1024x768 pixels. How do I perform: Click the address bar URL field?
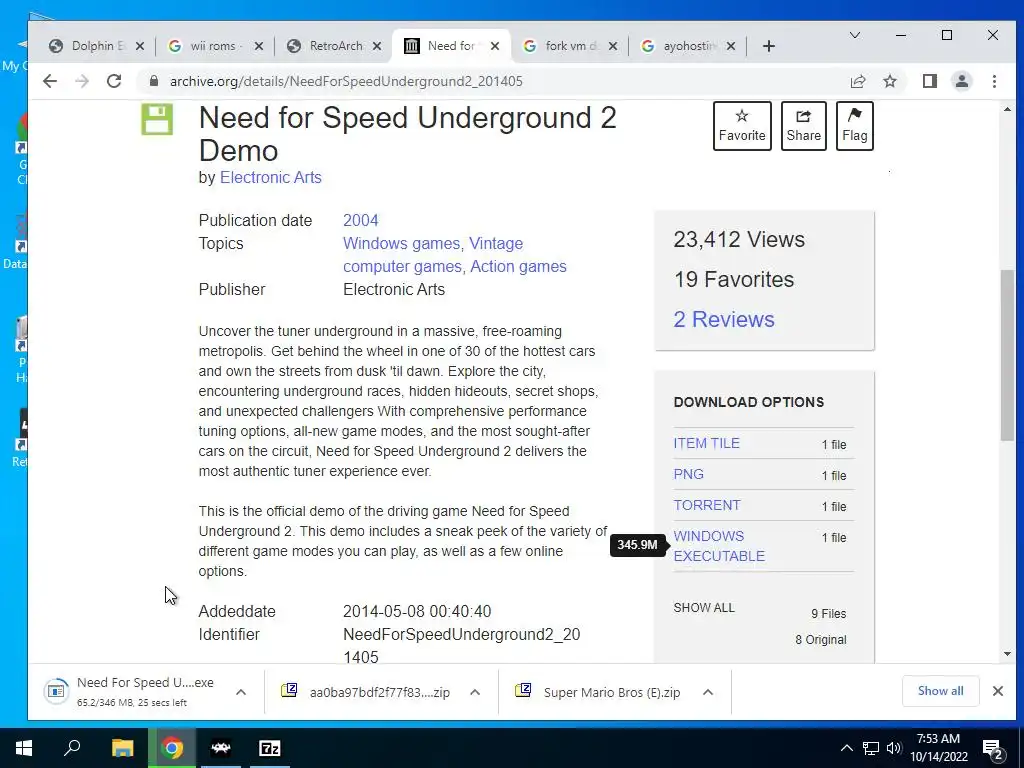click(490, 81)
